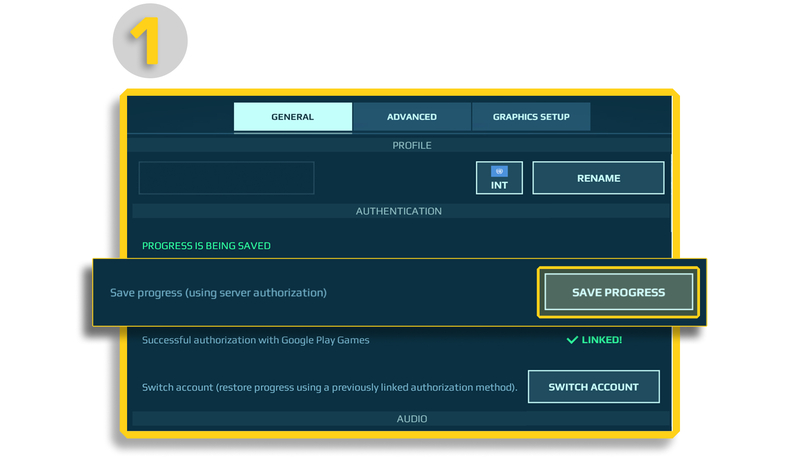
Task: Click 'Save progress (using server authorization)' text
Action: (218, 293)
